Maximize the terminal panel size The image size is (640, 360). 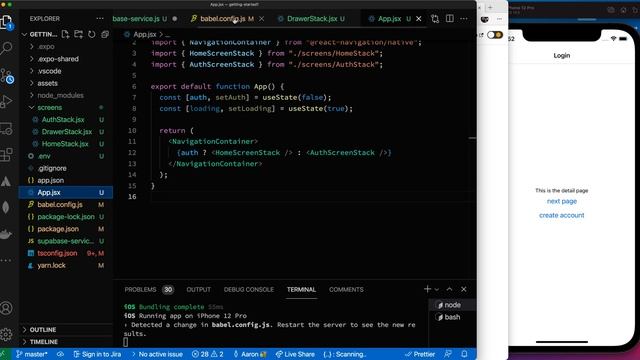pos(449,289)
